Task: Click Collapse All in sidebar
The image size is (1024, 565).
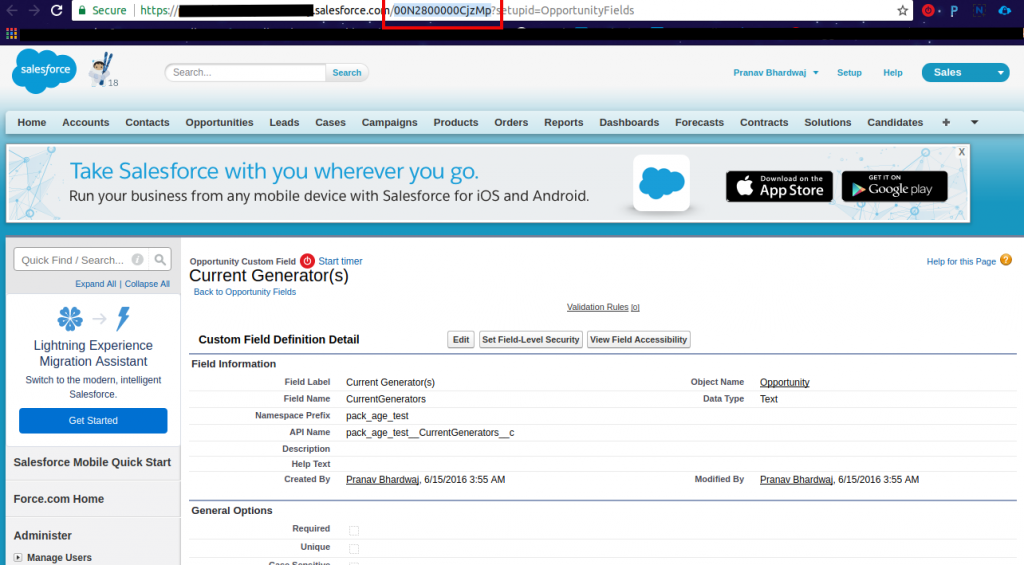Action: pos(147,283)
